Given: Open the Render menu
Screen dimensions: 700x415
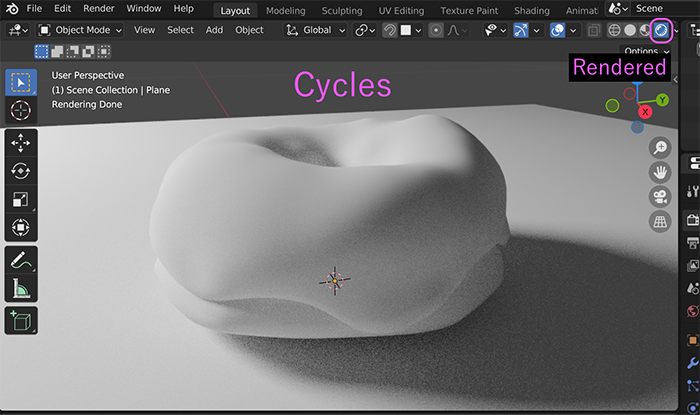Looking at the screenshot, I should [99, 8].
